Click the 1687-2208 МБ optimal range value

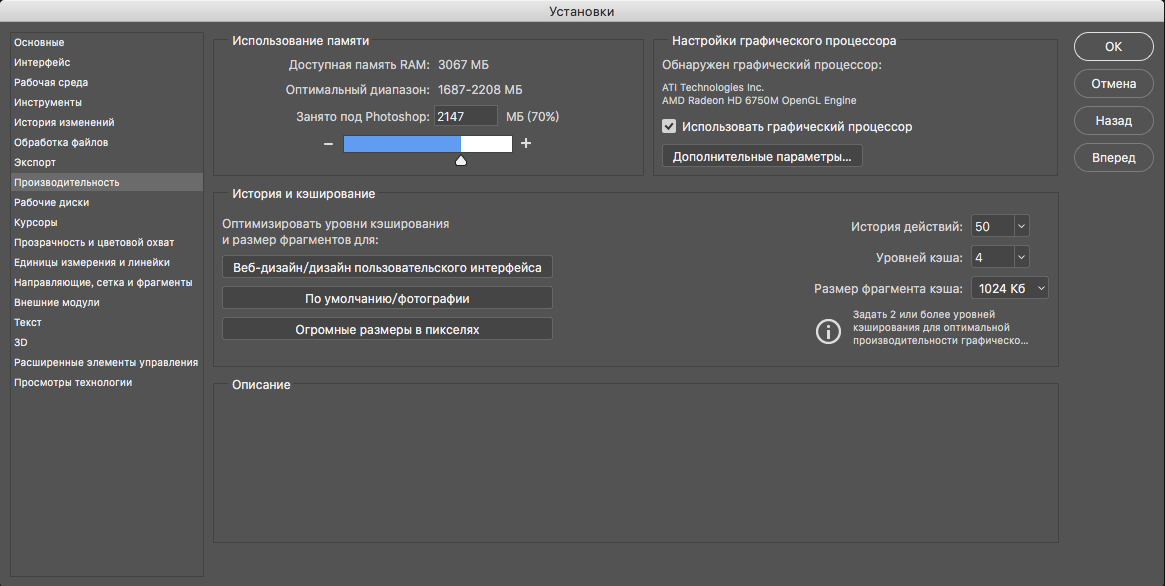[x=480, y=90]
